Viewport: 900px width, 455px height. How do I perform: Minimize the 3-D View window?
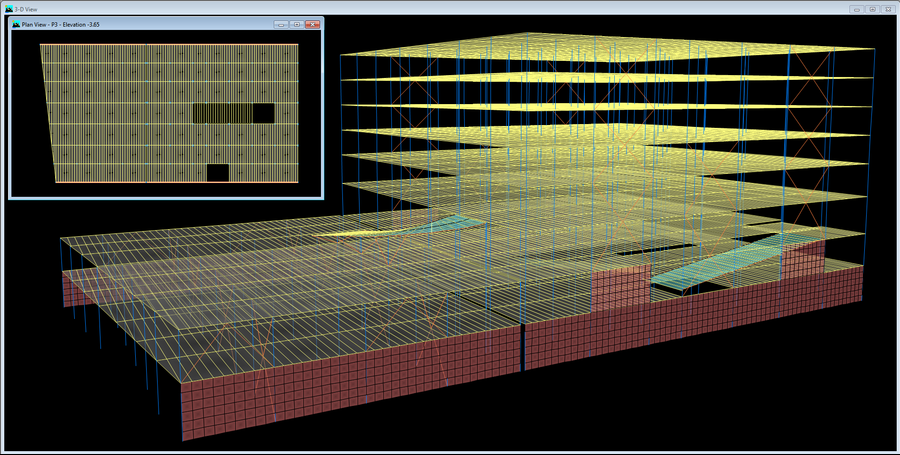click(857, 8)
